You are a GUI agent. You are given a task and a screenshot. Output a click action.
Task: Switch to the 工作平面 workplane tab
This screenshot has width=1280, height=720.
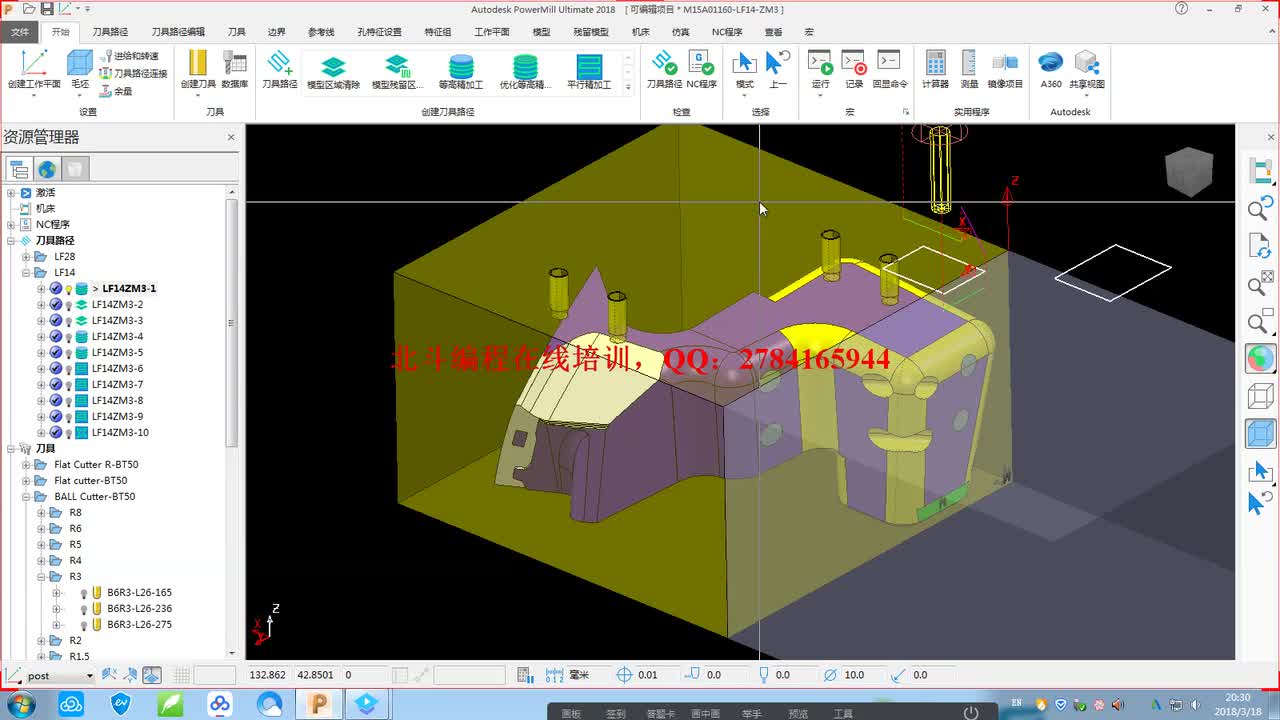tap(491, 32)
